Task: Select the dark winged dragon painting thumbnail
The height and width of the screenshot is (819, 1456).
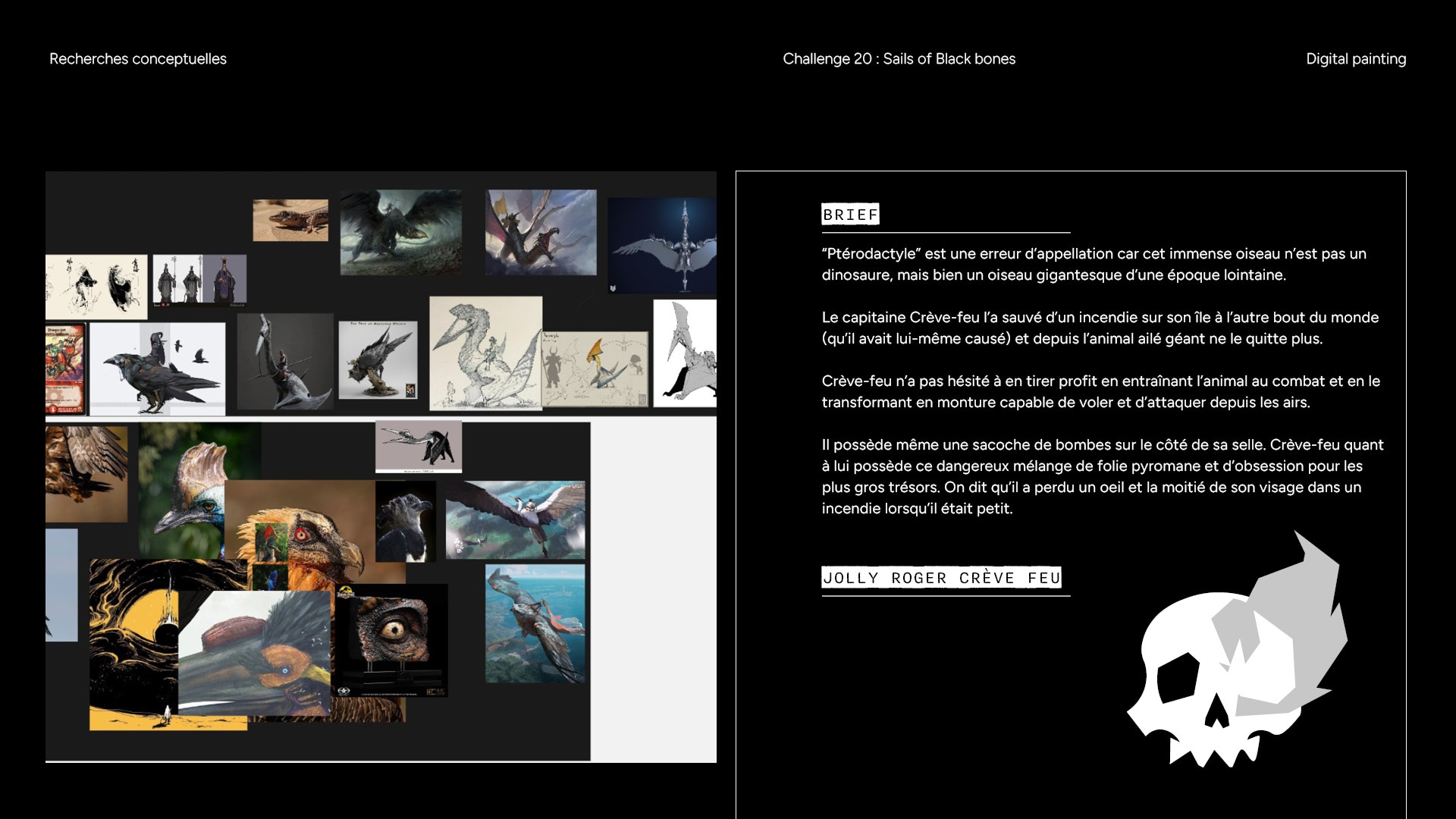Action: point(400,232)
